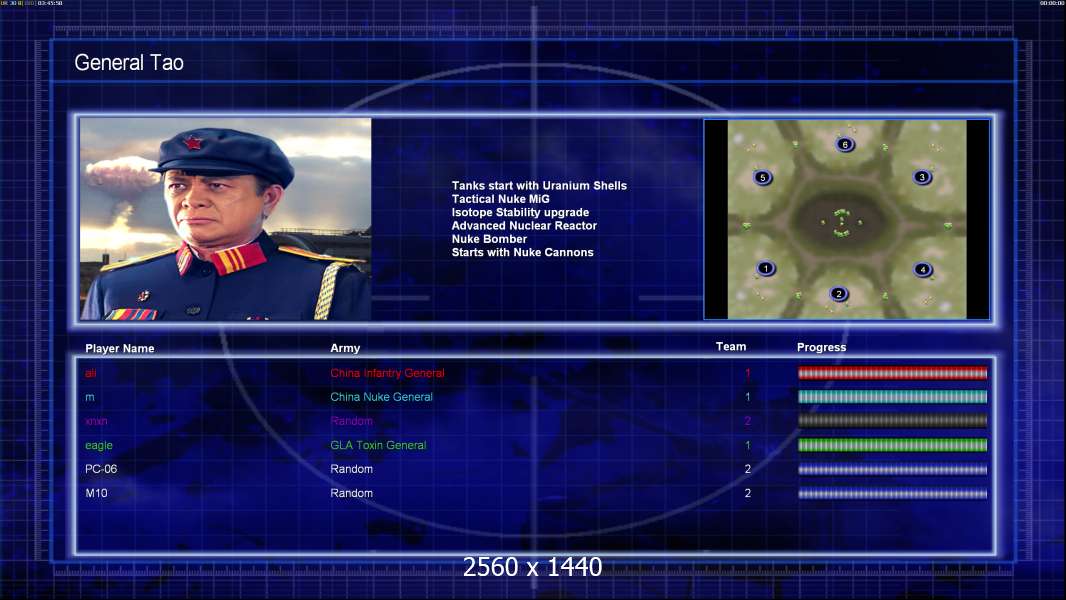Select start position marker 2 on map
This screenshot has height=600, width=1066.
pos(839,294)
